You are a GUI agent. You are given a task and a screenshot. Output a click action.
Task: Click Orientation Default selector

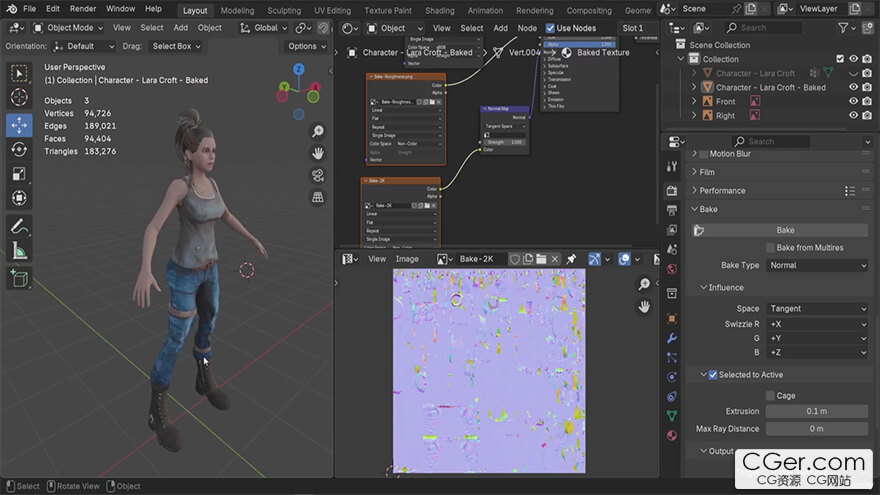click(84, 46)
